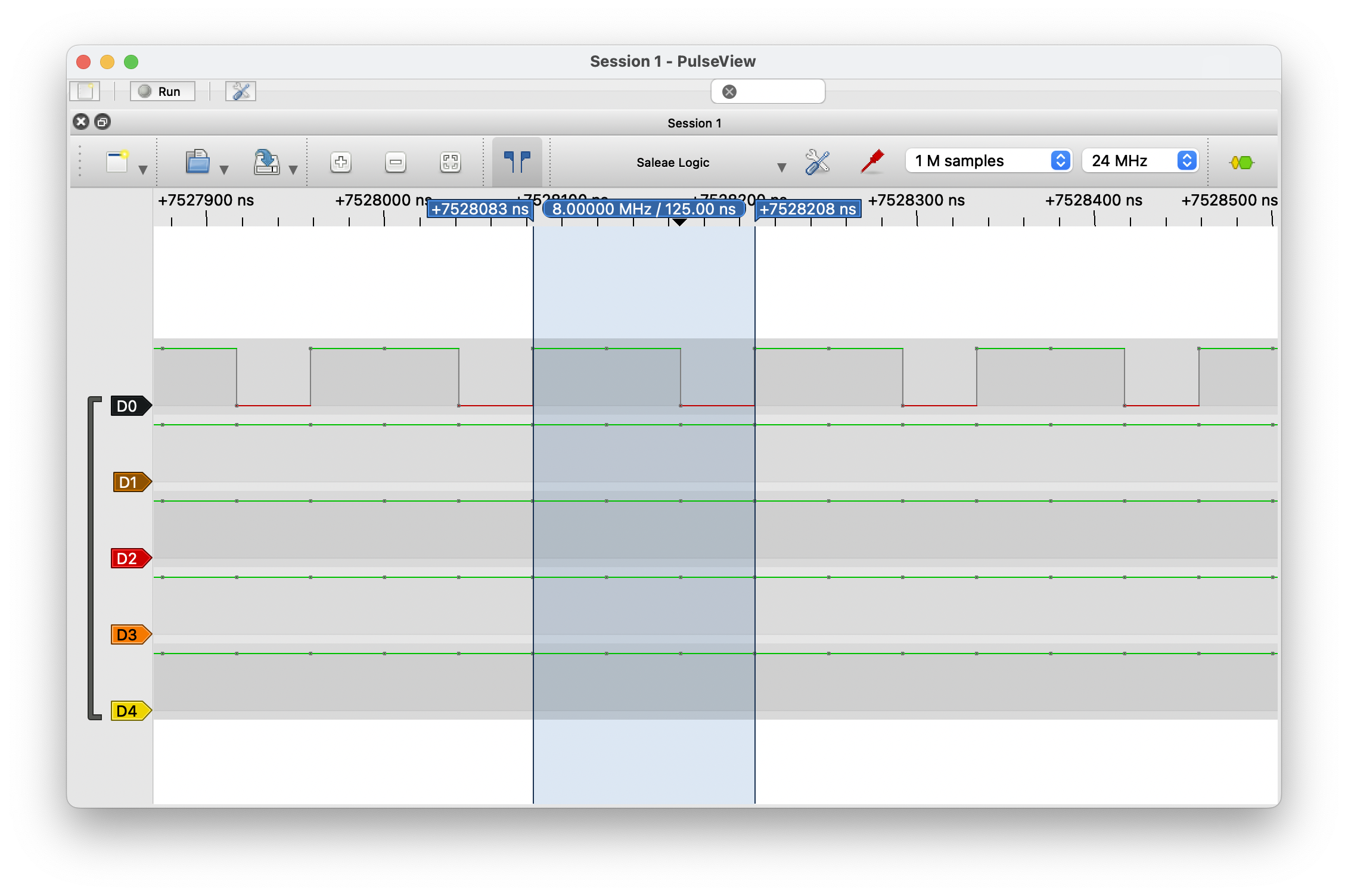The image size is (1348, 896).
Task: Expand the Saleae Logic device dropdown arrow
Action: pyautogui.click(x=781, y=168)
